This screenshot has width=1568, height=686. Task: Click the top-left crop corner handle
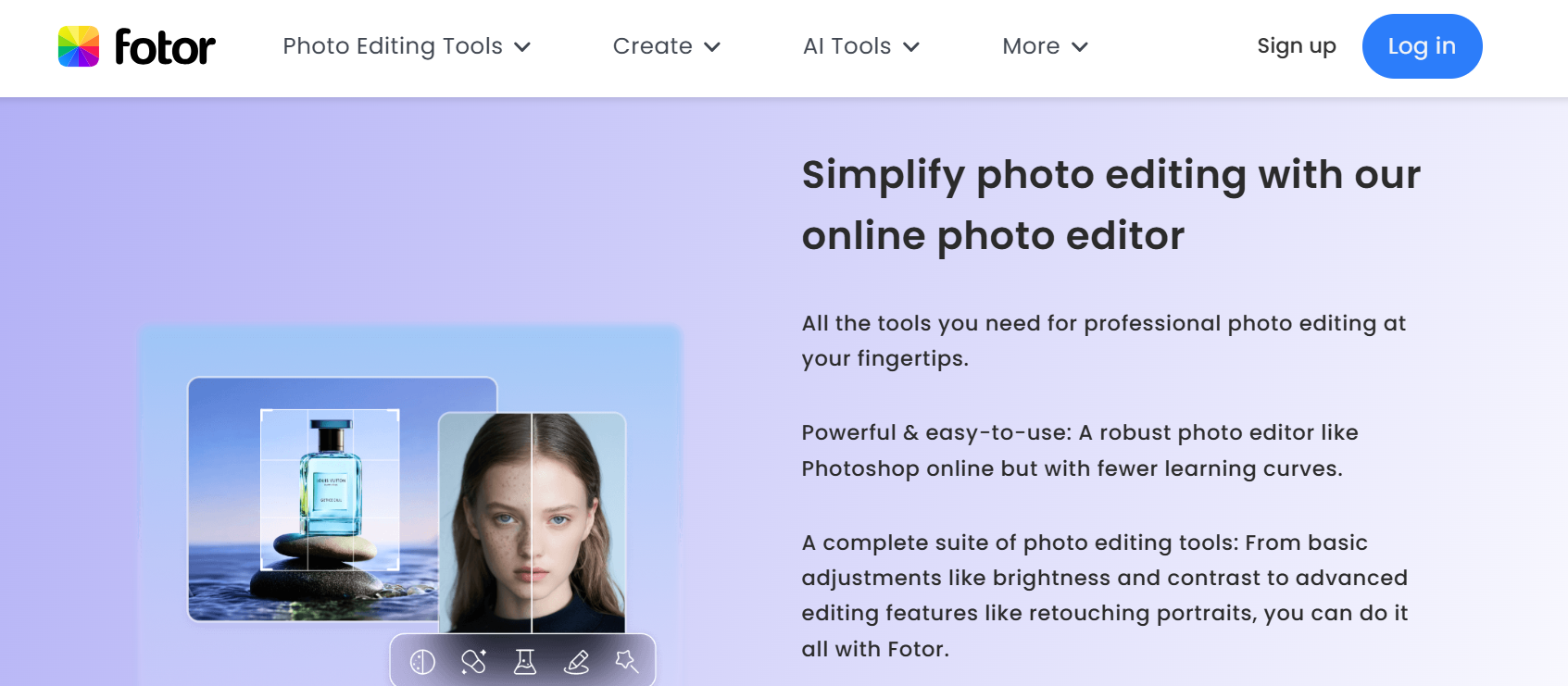pyautogui.click(x=263, y=412)
